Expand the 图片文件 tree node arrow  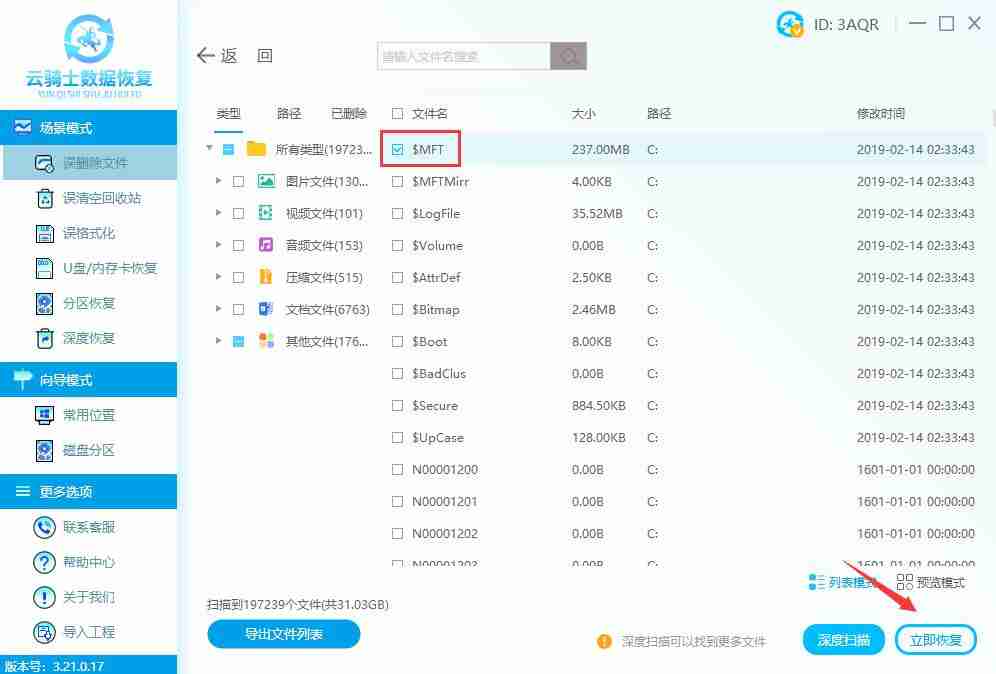point(219,181)
